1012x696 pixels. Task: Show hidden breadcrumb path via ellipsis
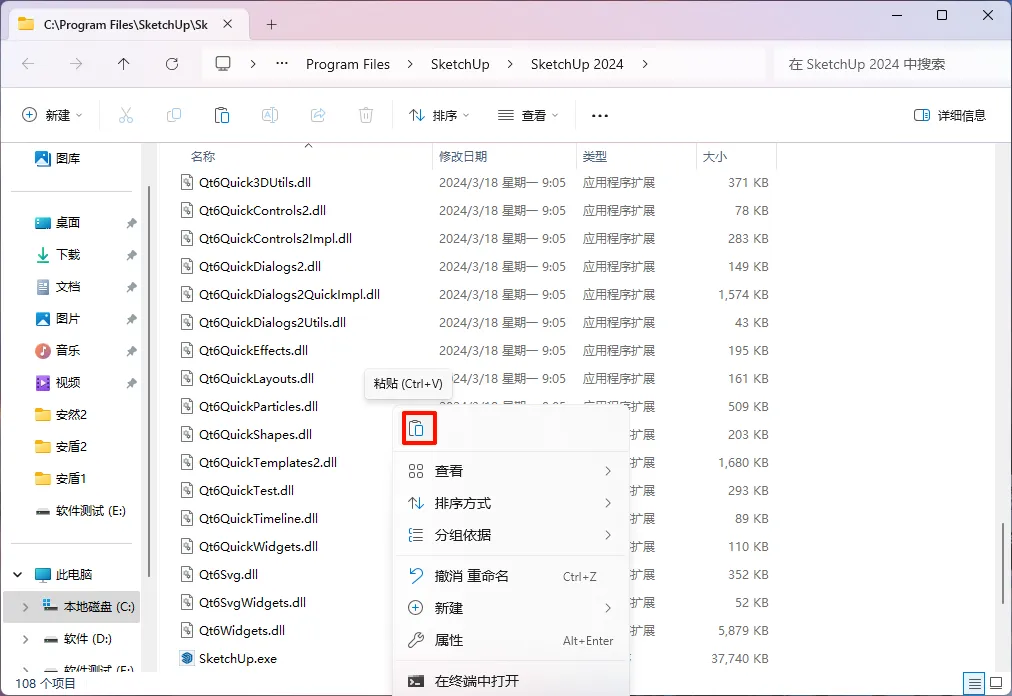pyautogui.click(x=282, y=64)
